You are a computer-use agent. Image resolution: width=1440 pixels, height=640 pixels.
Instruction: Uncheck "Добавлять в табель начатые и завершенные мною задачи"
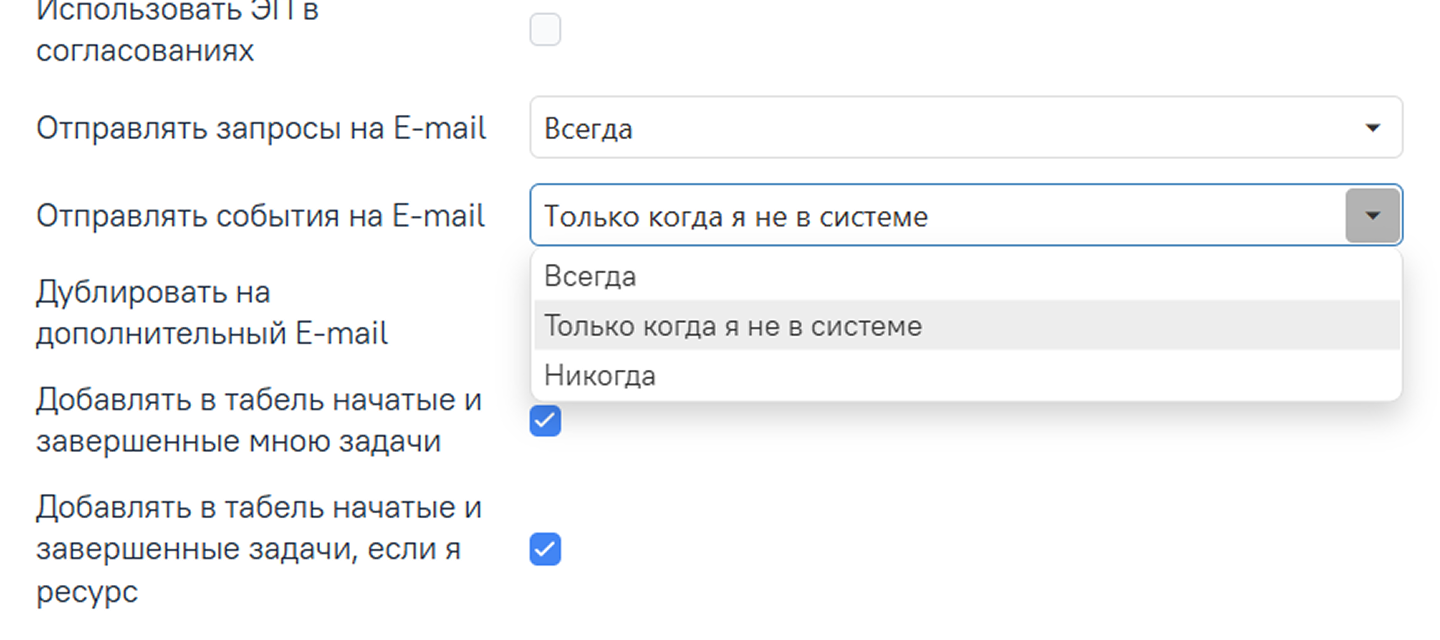pyautogui.click(x=545, y=421)
